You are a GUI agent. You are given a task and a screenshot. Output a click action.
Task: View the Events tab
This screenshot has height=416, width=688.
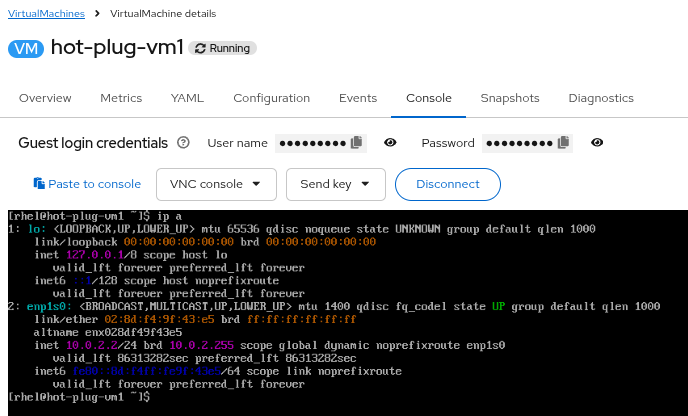pyautogui.click(x=358, y=98)
